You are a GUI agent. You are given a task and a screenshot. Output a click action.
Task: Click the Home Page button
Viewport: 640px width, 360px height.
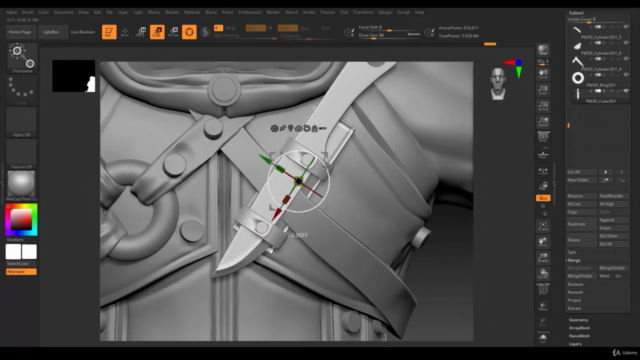pyautogui.click(x=20, y=32)
